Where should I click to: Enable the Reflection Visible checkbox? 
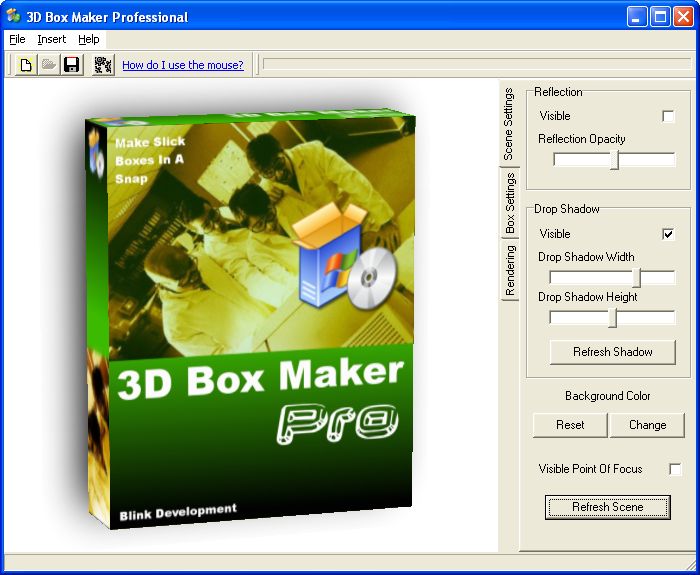pyautogui.click(x=668, y=116)
